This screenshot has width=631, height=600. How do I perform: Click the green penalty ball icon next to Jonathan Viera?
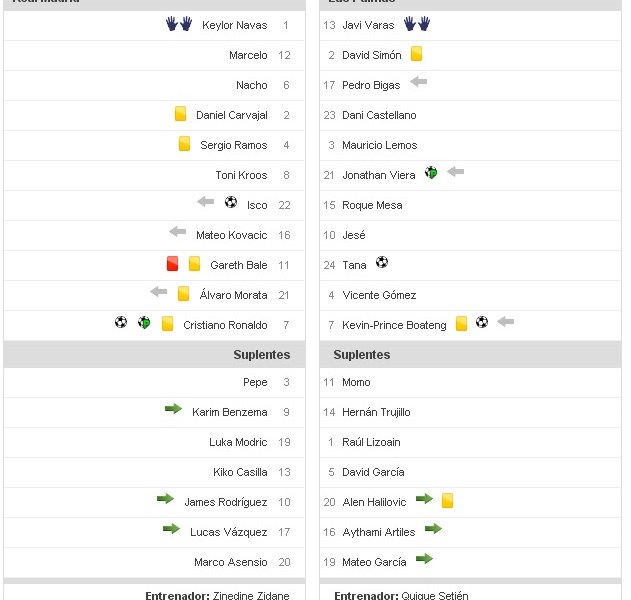point(431,172)
